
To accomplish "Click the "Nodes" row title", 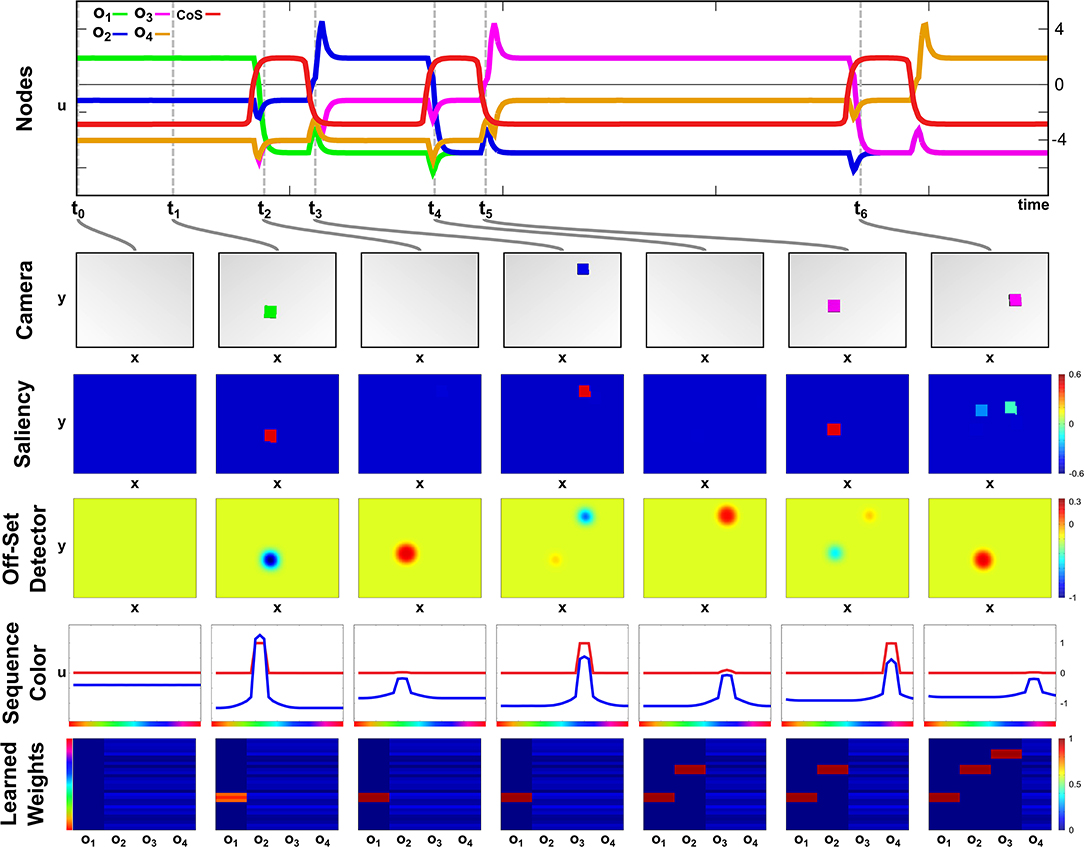I will click(x=24, y=98).
